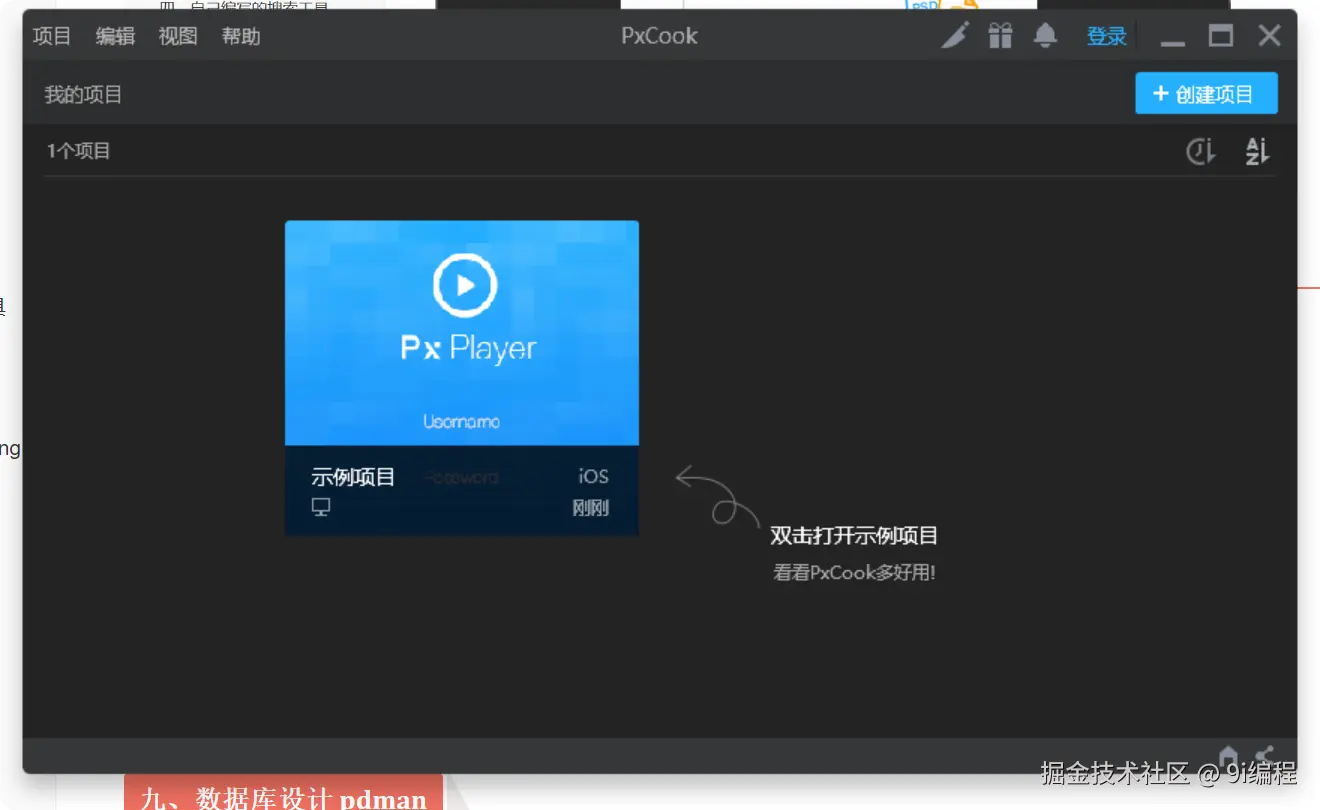The width and height of the screenshot is (1320, 810).
Task: Click the play circle icon on thumbnail
Action: click(465, 285)
